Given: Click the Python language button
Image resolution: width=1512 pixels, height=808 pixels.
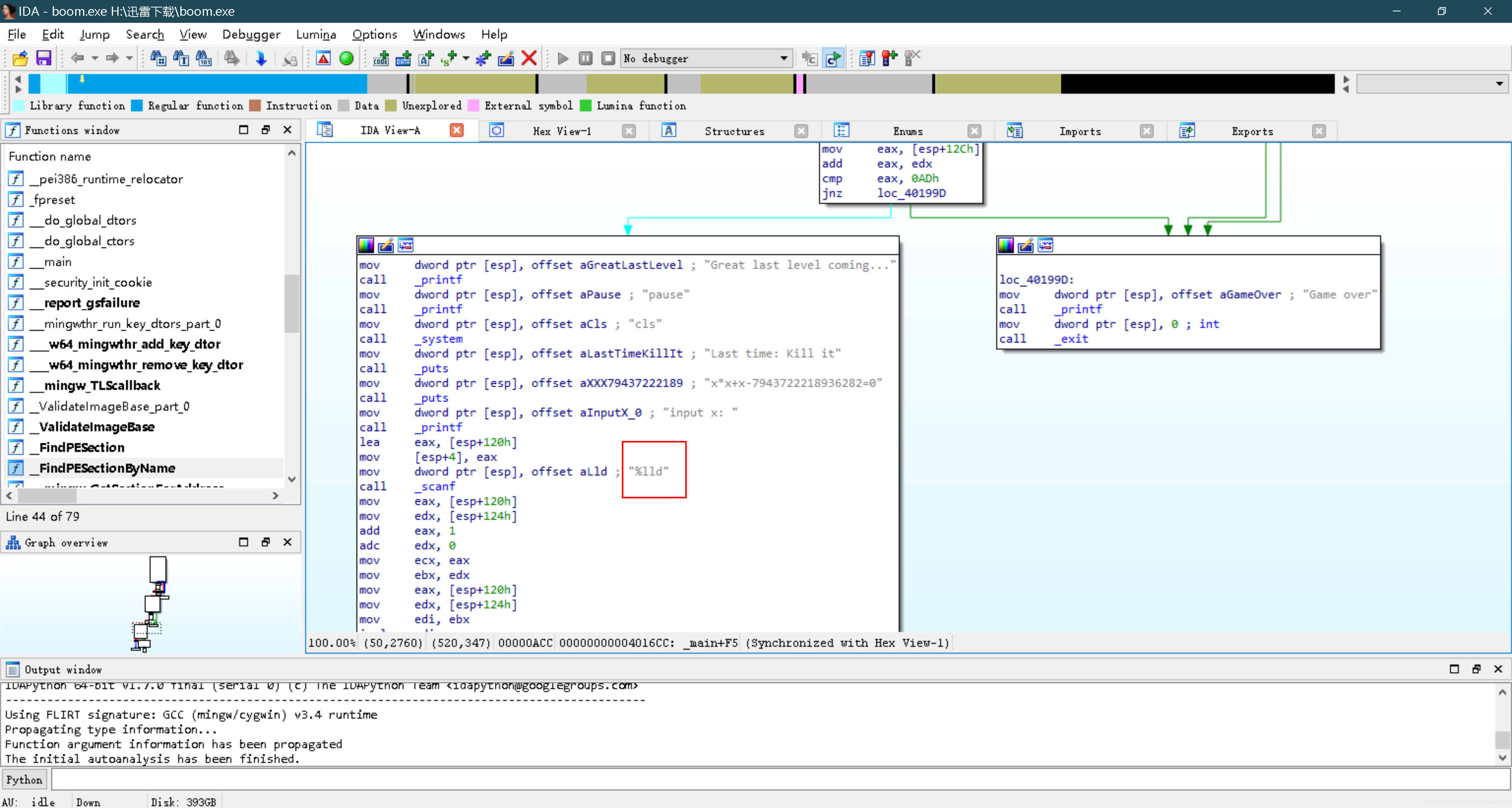Looking at the screenshot, I should (x=24, y=780).
